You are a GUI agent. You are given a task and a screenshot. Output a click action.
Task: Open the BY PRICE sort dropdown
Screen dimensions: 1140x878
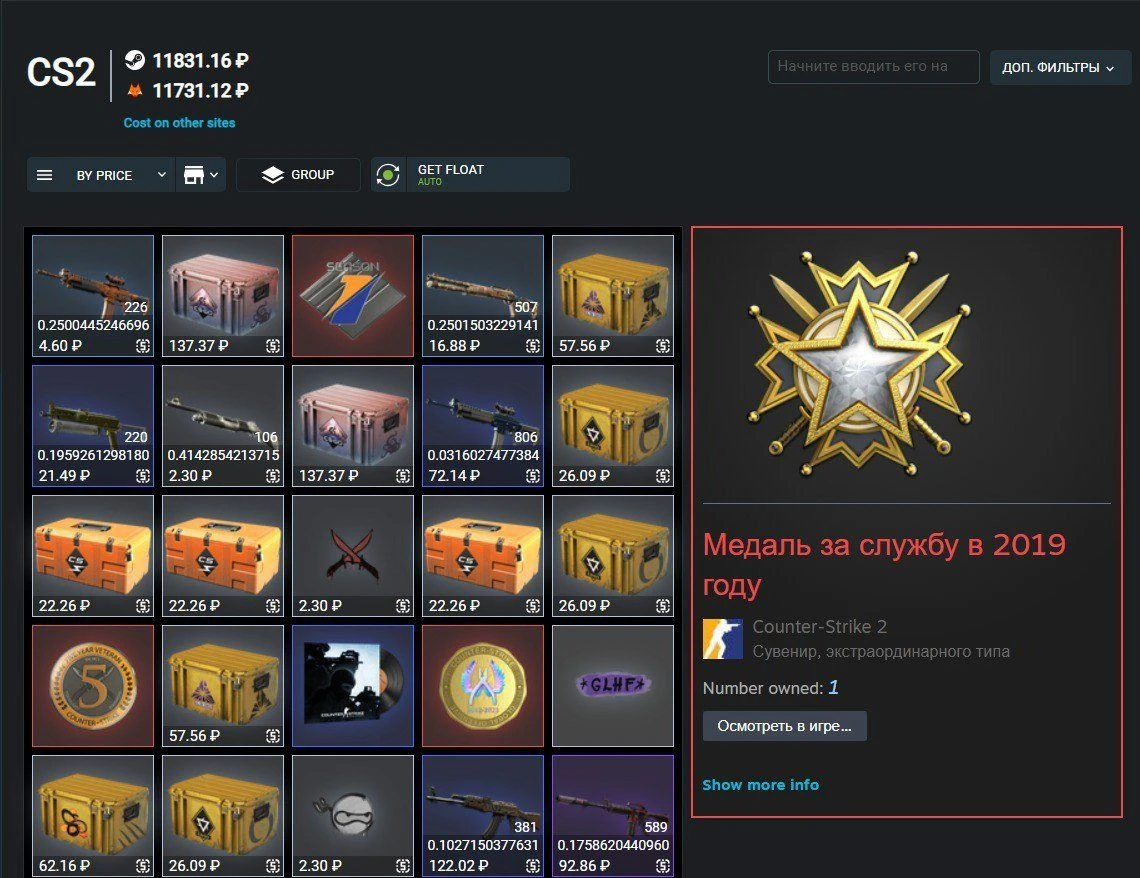tap(121, 175)
